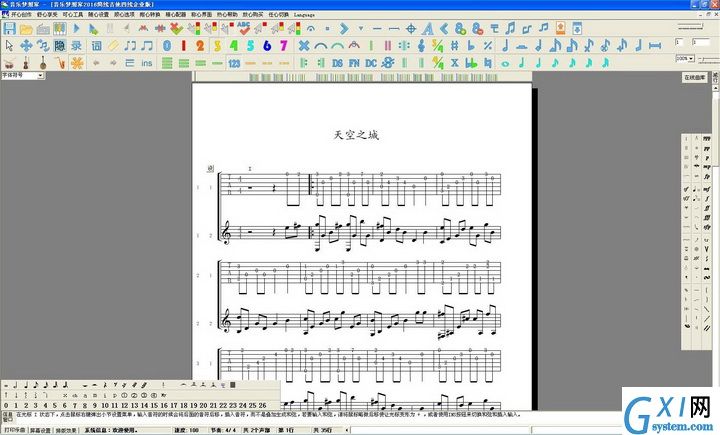Click the 系统信息 status bar entry
The image size is (720, 435).
tap(111, 430)
